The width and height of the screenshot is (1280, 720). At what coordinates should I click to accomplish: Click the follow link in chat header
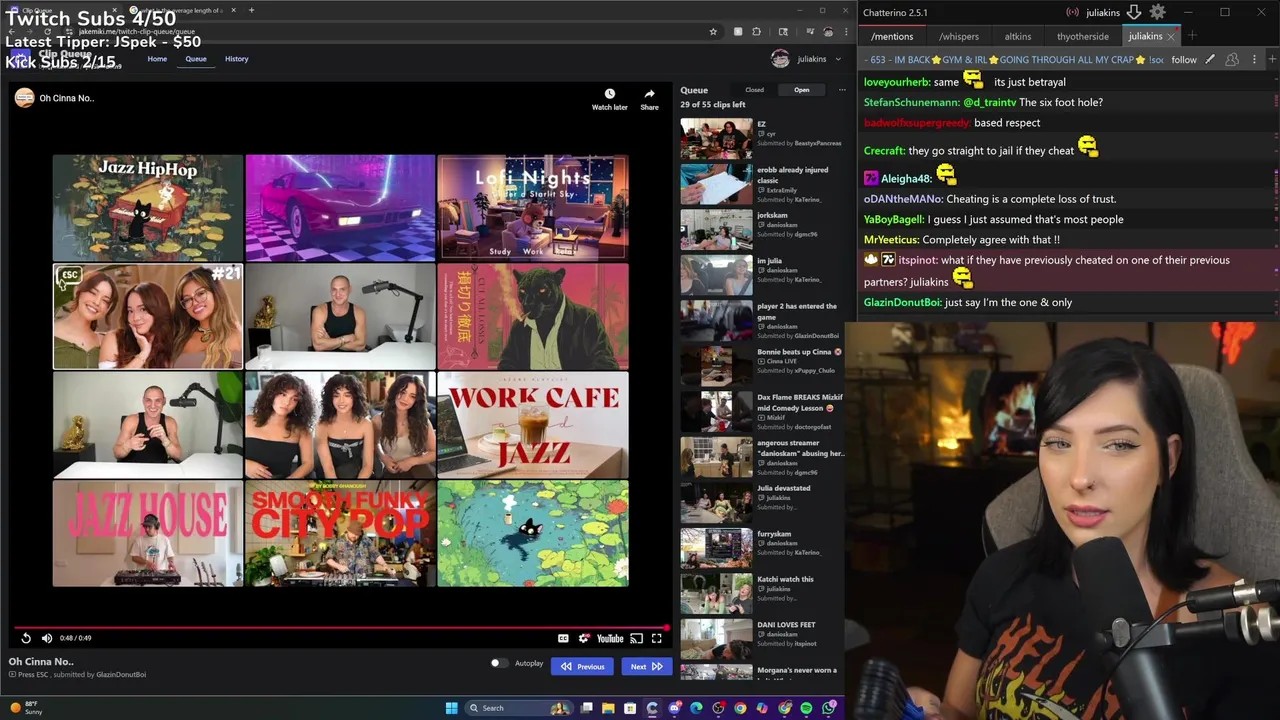[x=1184, y=60]
